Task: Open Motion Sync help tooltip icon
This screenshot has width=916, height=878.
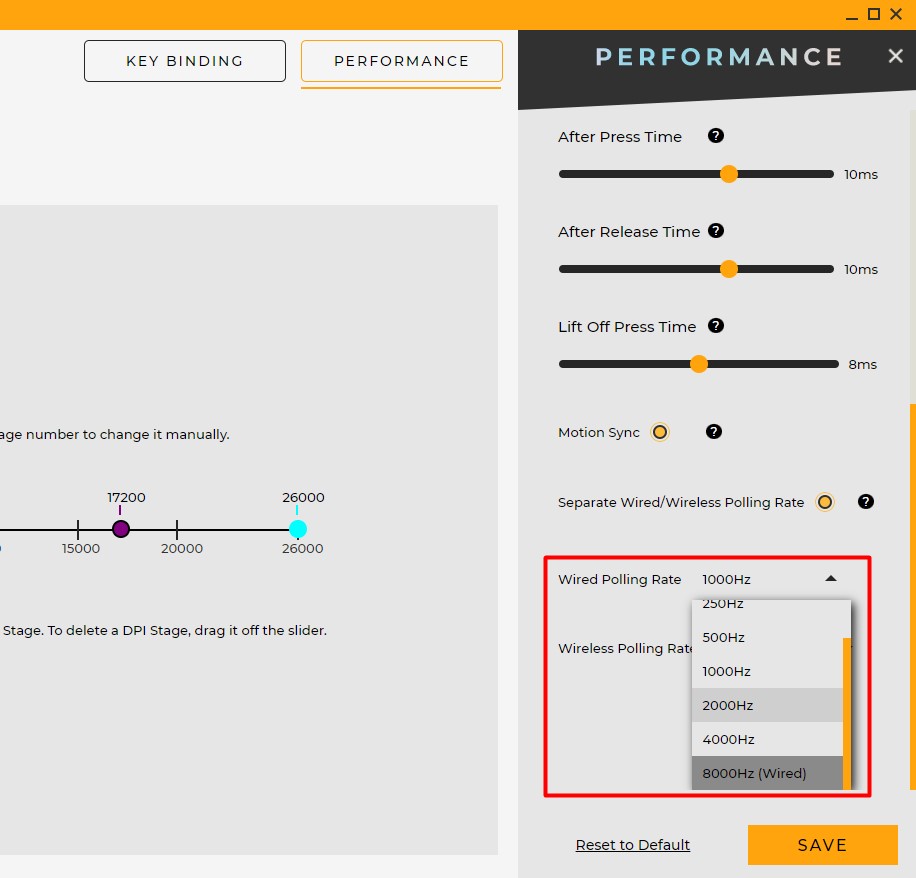Action: [713, 432]
